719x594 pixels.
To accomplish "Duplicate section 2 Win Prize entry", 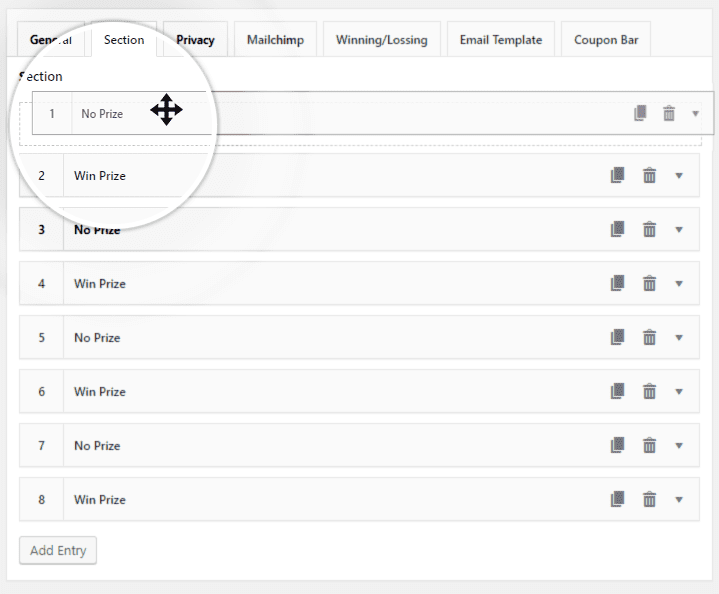I will 618,175.
